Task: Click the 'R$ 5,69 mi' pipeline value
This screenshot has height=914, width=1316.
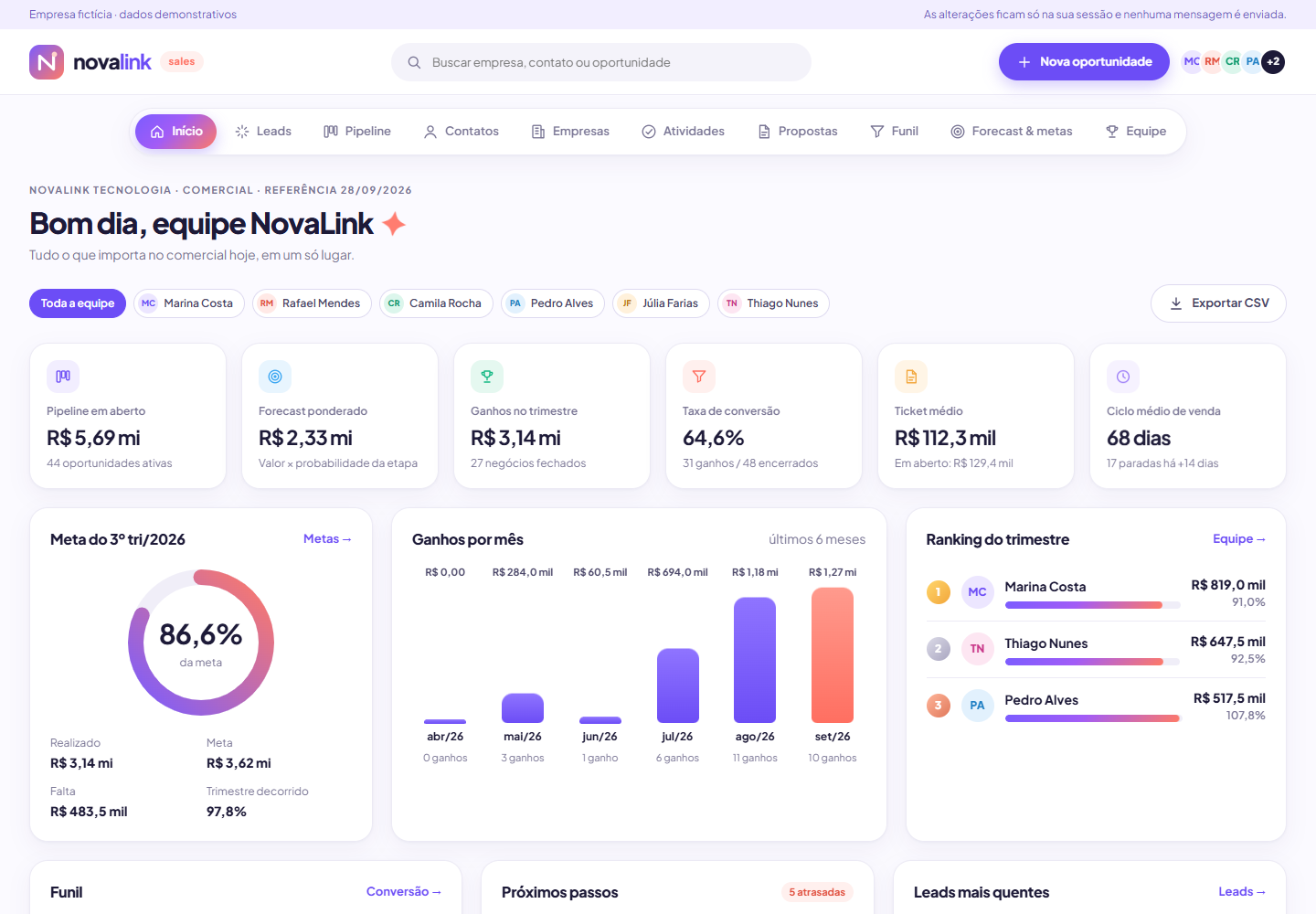Action: (x=94, y=438)
